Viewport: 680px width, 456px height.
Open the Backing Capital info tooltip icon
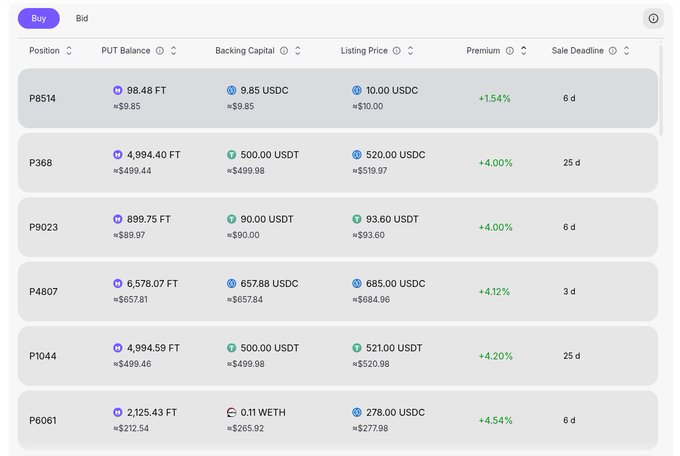pos(284,51)
